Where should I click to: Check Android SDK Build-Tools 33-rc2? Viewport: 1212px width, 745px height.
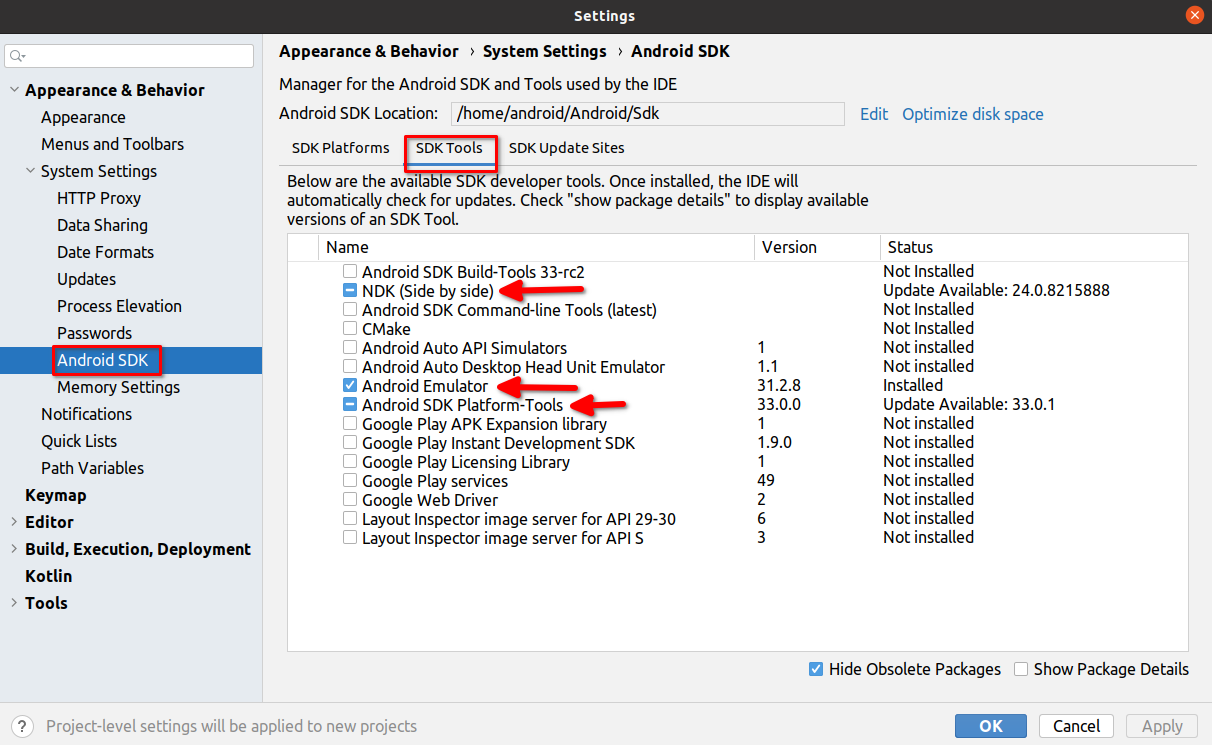click(350, 271)
